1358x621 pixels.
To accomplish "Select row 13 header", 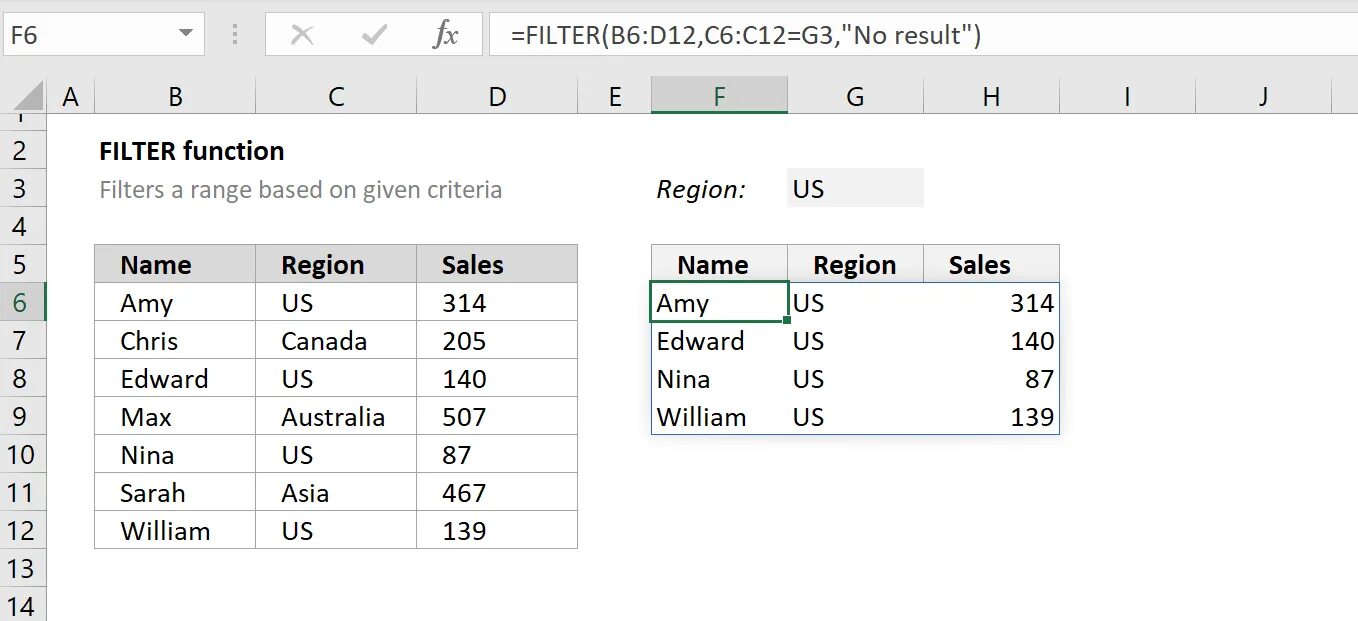I will point(22,569).
